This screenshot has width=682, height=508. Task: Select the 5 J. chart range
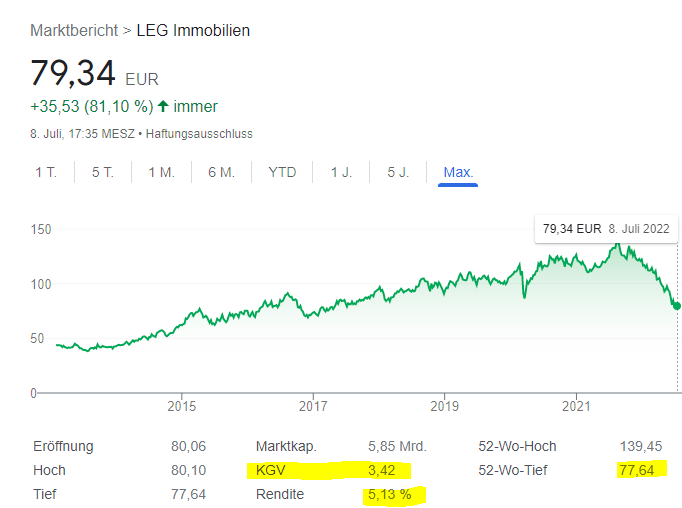pos(398,172)
